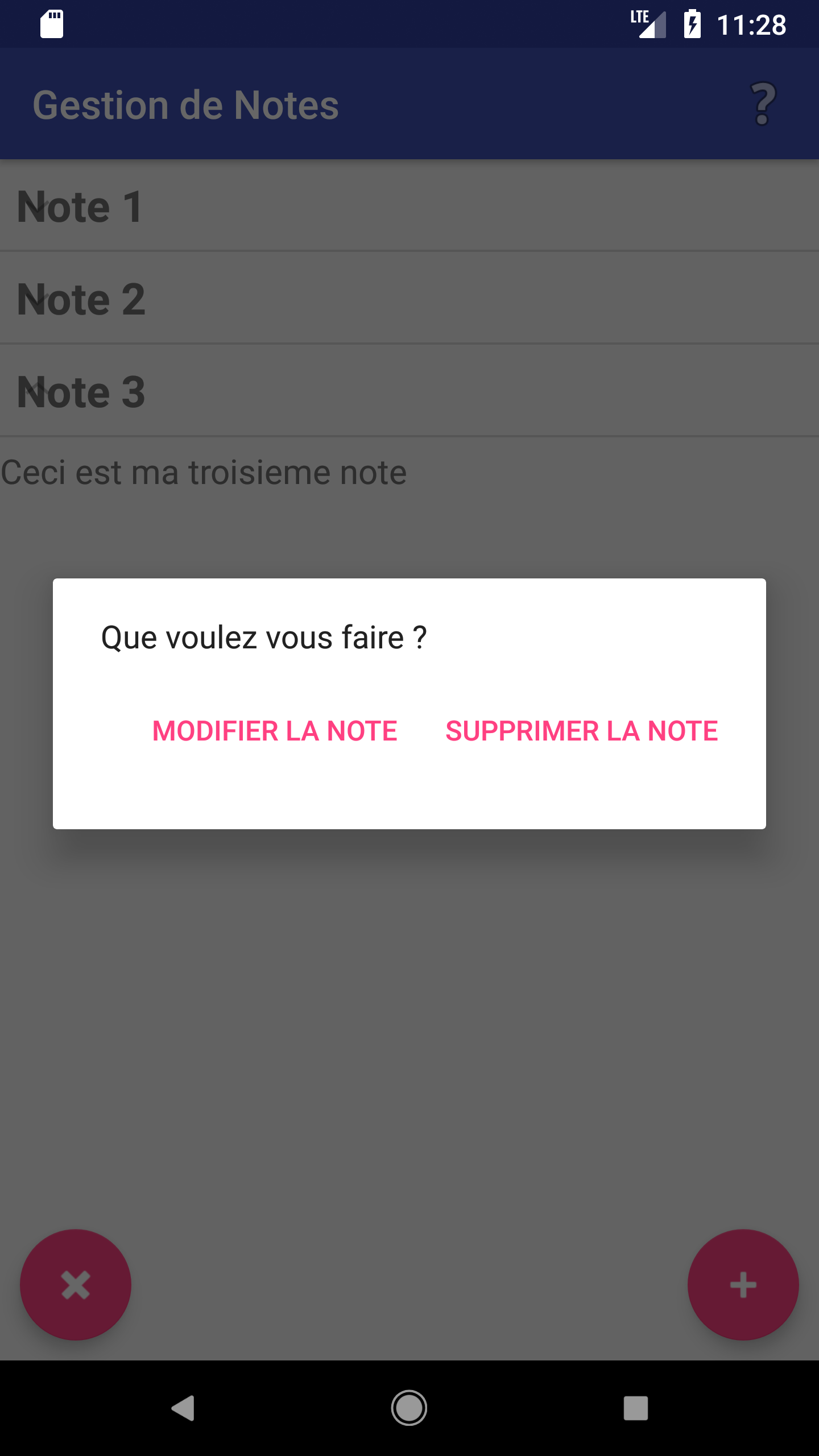The height and width of the screenshot is (1456, 819).
Task: Tap the SD card status icon
Action: point(52,24)
